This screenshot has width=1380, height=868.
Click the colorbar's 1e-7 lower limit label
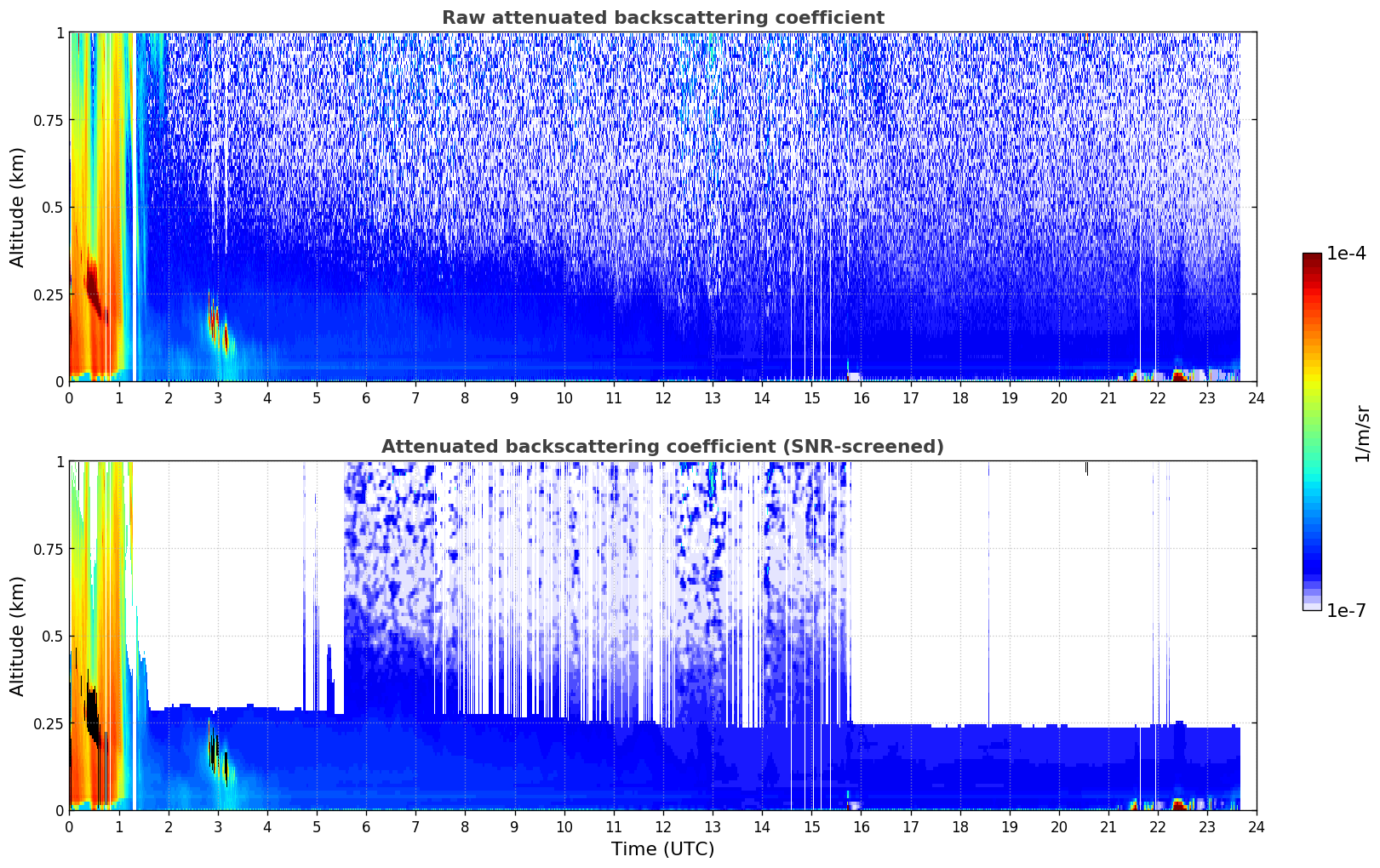point(1346,610)
